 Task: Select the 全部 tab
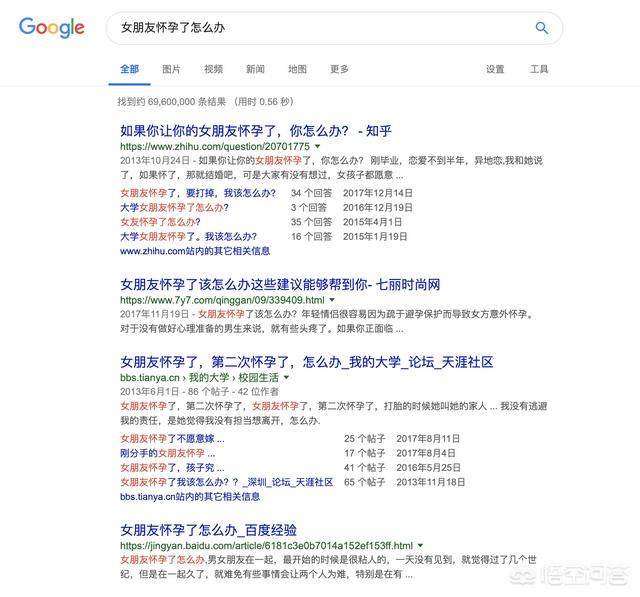[129, 69]
